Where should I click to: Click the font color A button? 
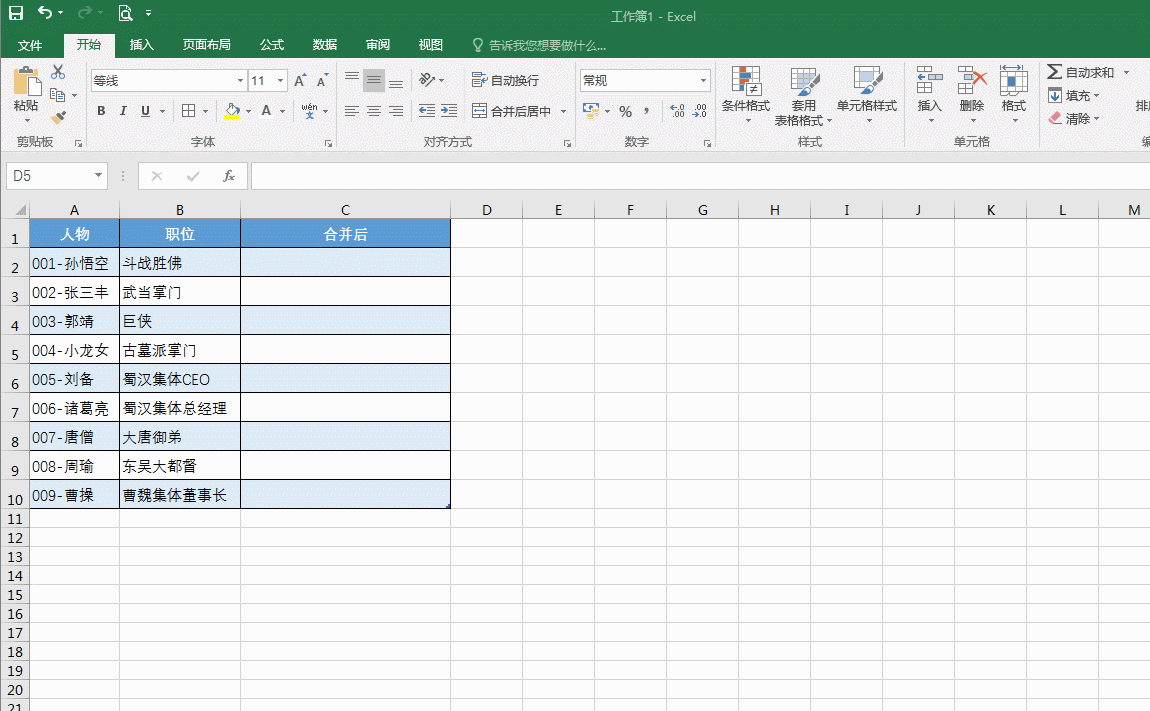pyautogui.click(x=266, y=111)
